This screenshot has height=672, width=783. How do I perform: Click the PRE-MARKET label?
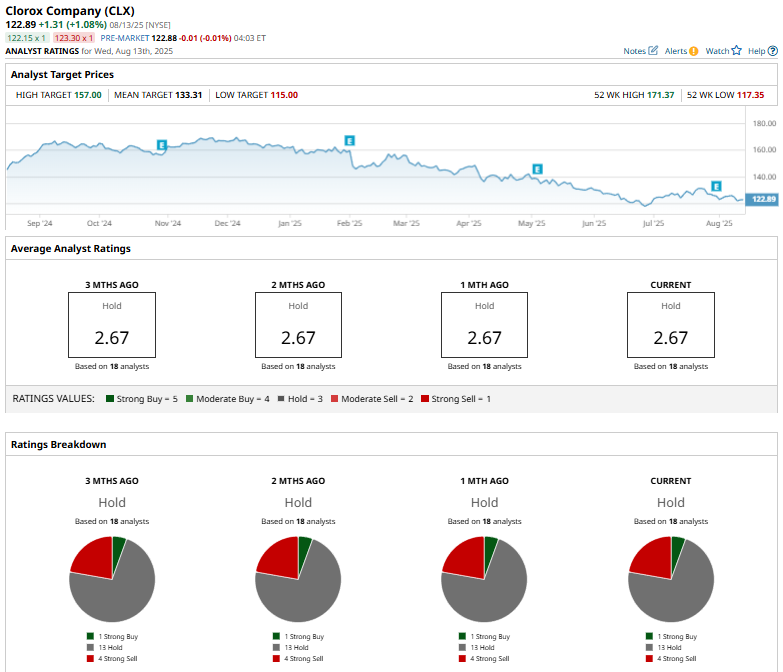[125, 38]
